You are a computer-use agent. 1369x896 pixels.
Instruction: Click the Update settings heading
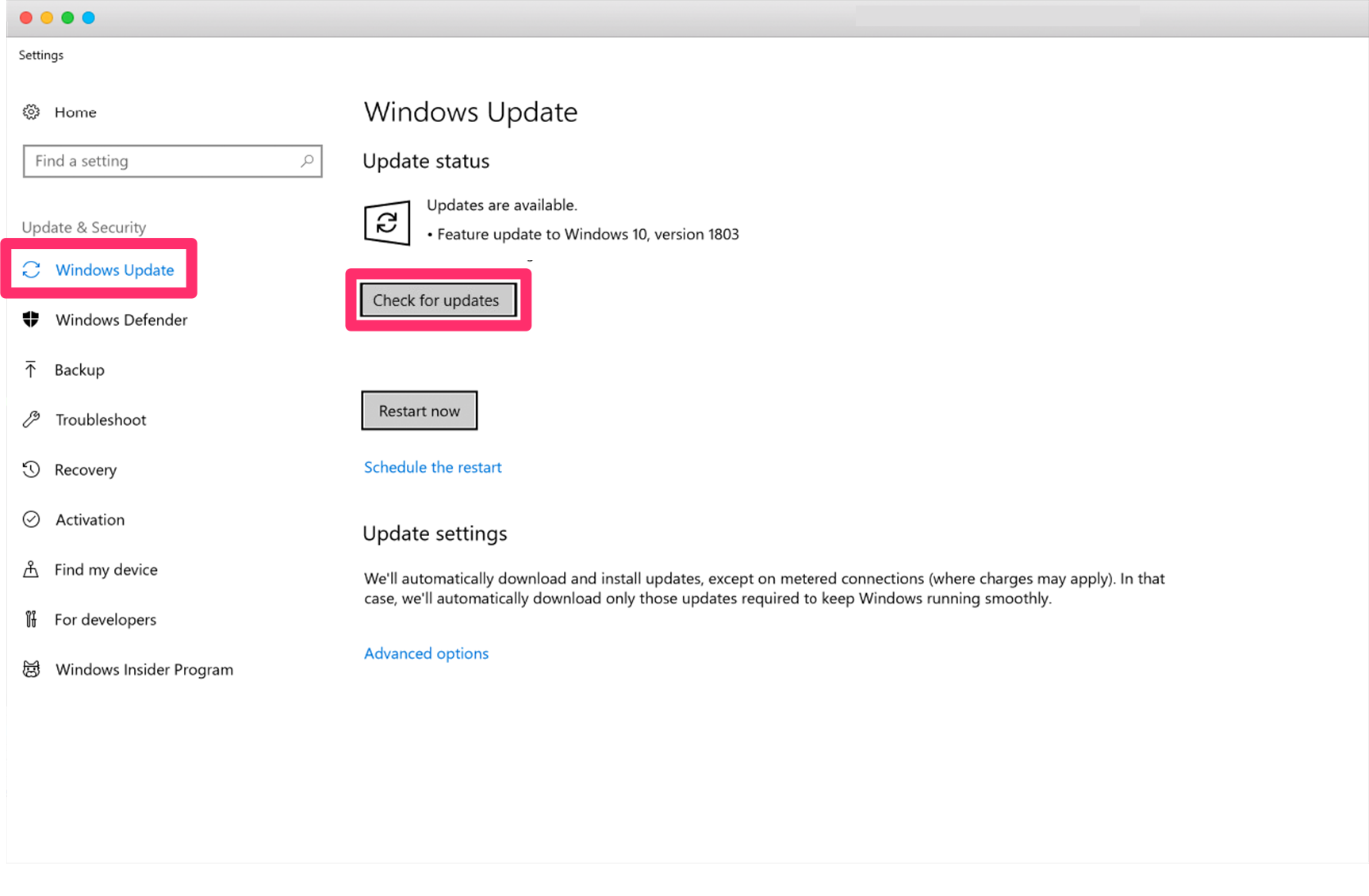click(x=435, y=534)
